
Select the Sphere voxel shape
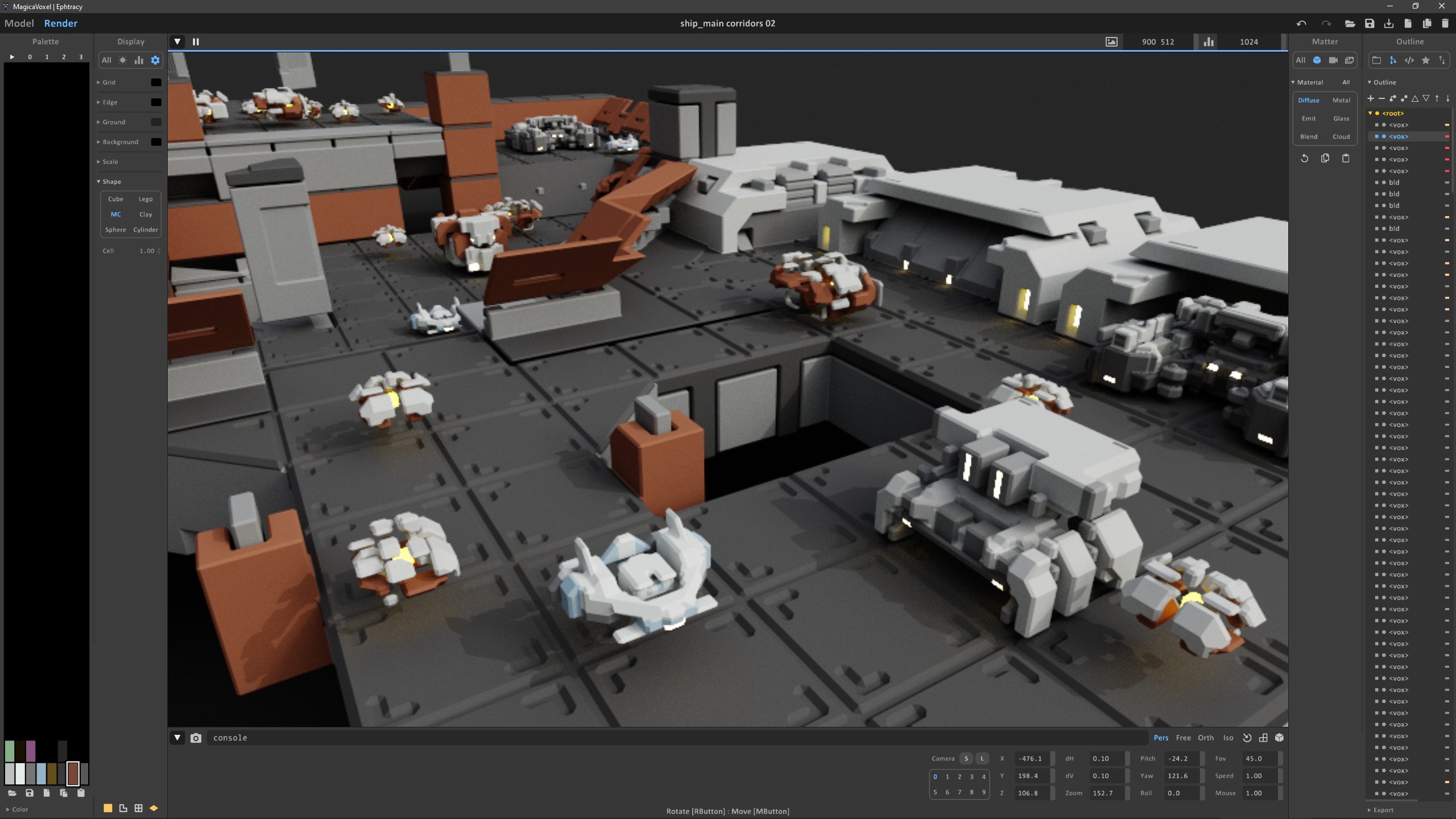115,230
